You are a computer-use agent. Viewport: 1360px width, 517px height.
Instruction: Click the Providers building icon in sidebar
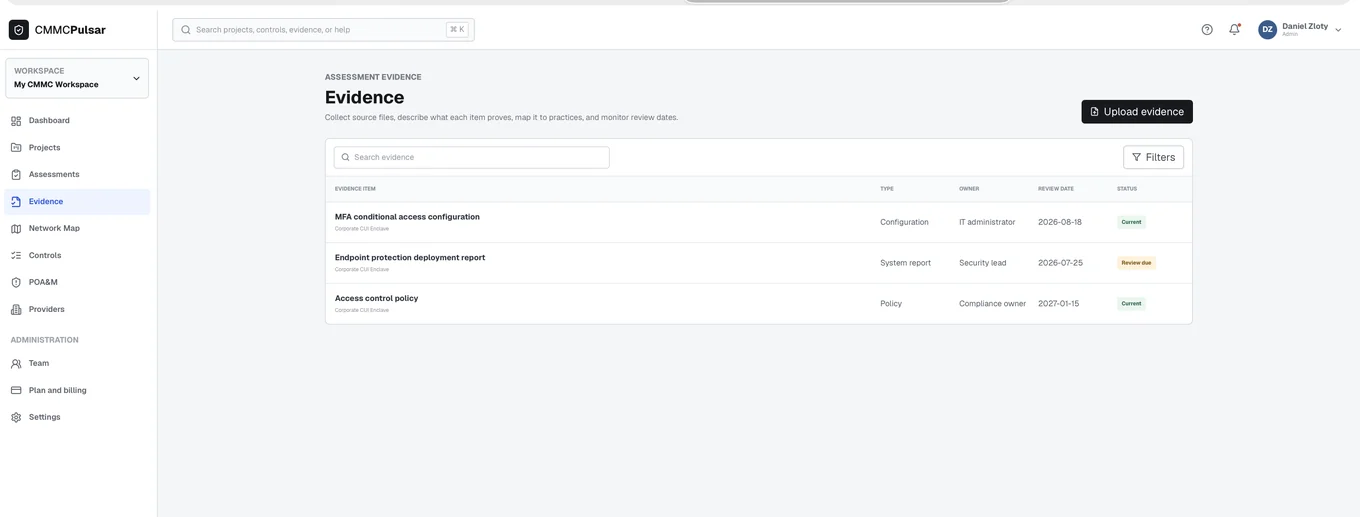[16, 310]
